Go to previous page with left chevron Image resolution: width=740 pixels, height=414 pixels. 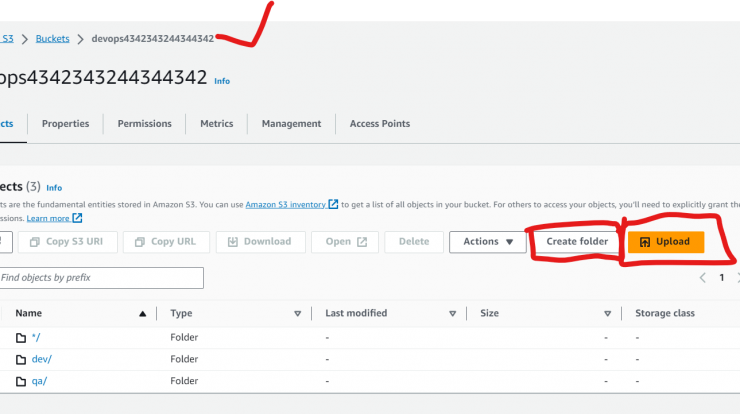pyautogui.click(x=702, y=278)
